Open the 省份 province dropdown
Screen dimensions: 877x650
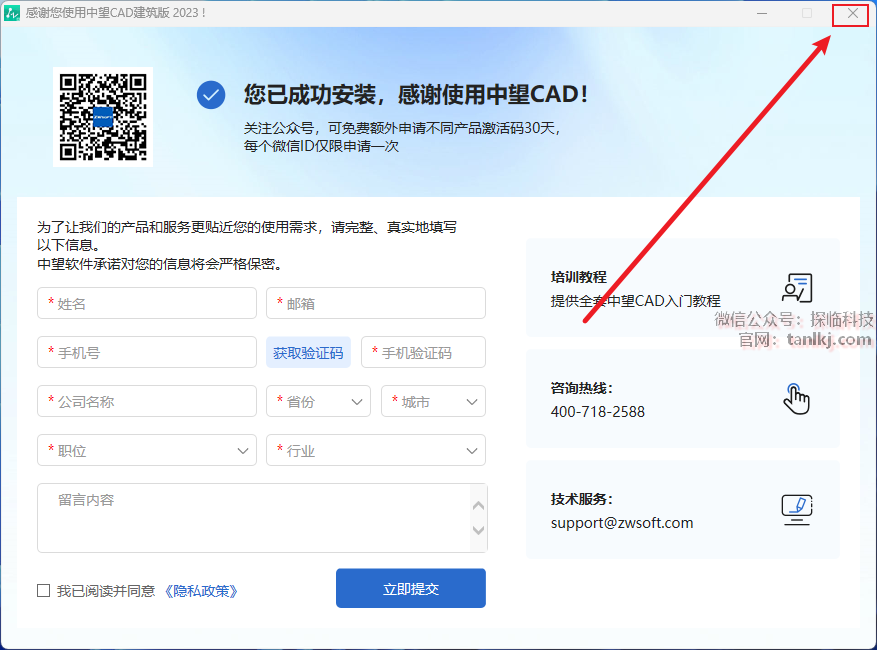(x=318, y=401)
